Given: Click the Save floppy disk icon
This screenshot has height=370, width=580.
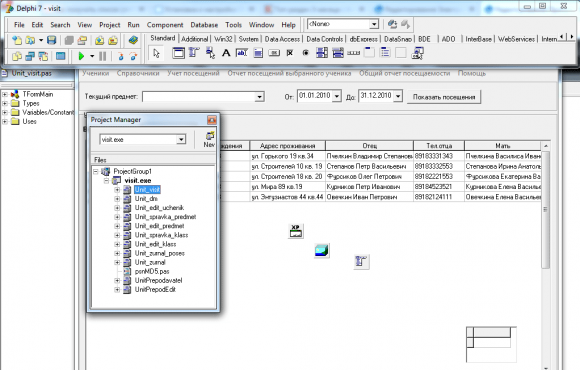Looking at the screenshot, I should pos(52,40).
